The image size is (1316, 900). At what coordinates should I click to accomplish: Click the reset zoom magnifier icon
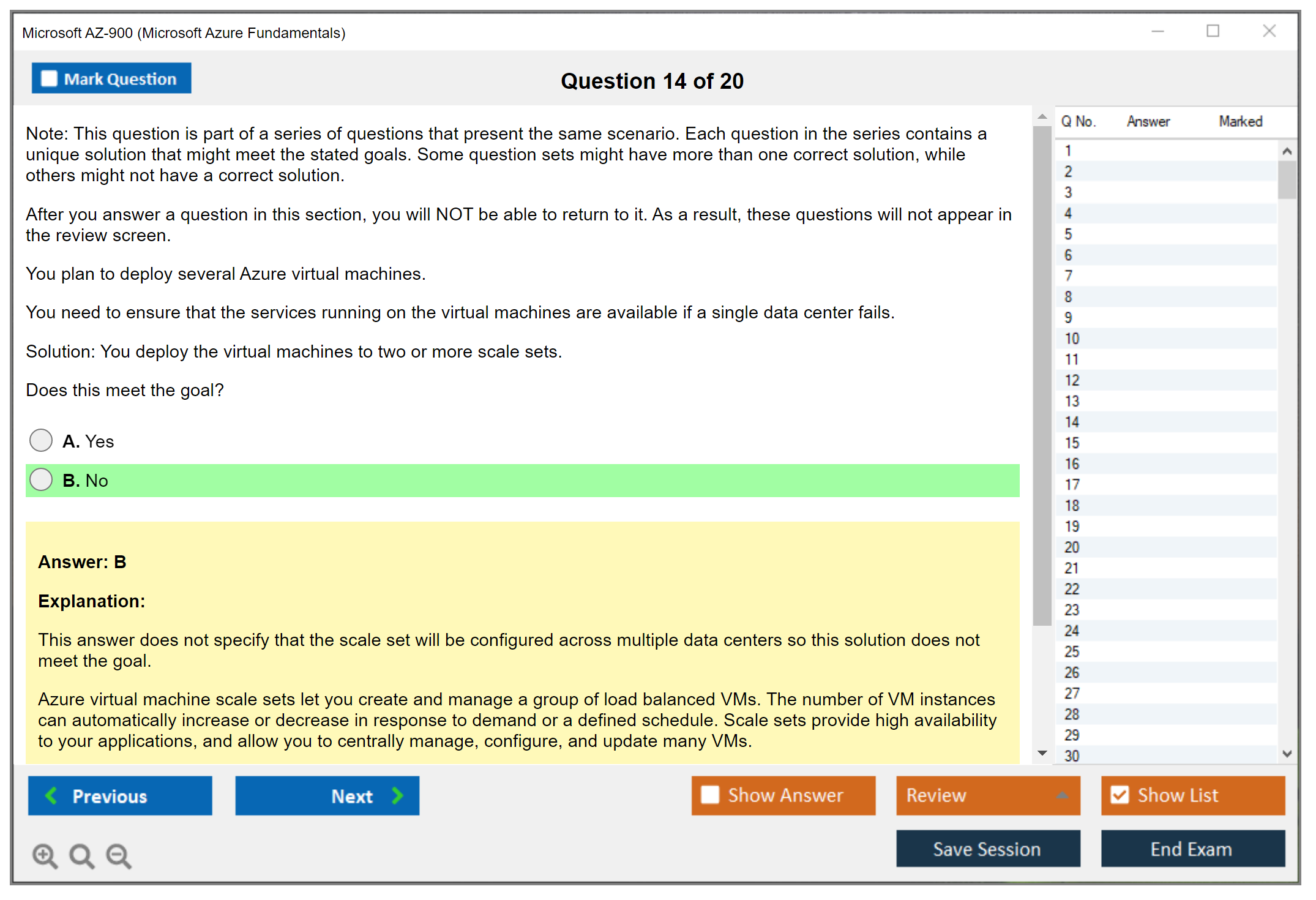click(81, 855)
